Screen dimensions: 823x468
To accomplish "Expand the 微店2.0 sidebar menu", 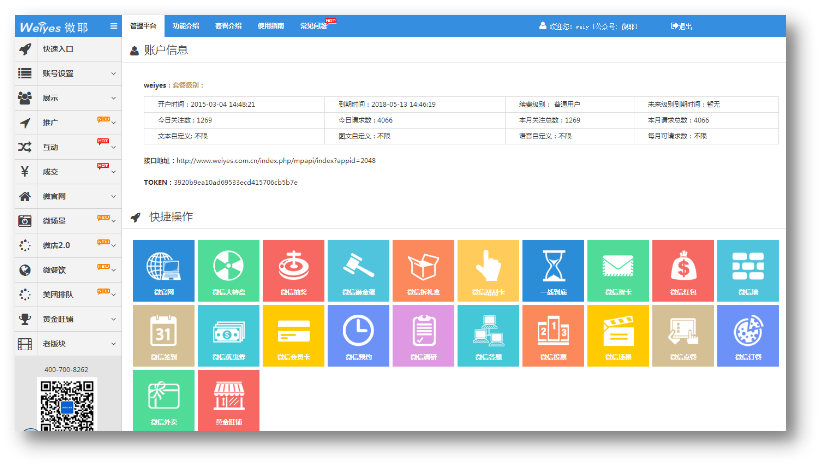I will point(68,245).
